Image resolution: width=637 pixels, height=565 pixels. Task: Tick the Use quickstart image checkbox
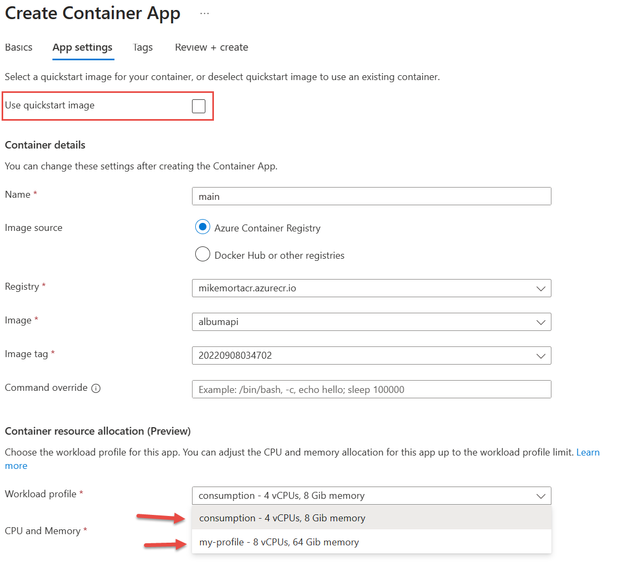point(199,106)
